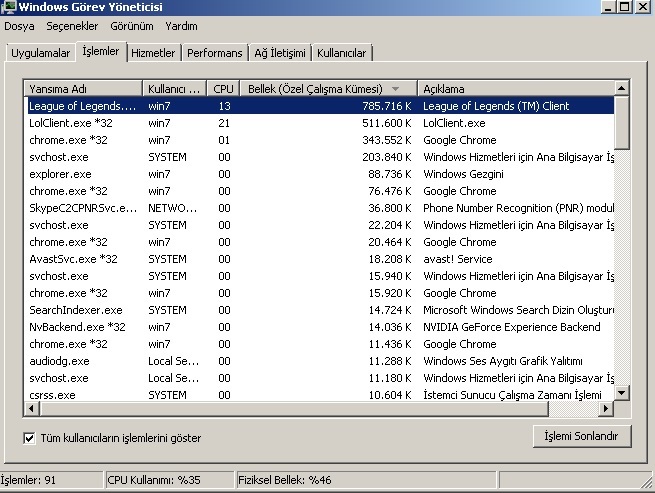Sort processes by the CPU column header
The image size is (655, 493).
coord(223,88)
